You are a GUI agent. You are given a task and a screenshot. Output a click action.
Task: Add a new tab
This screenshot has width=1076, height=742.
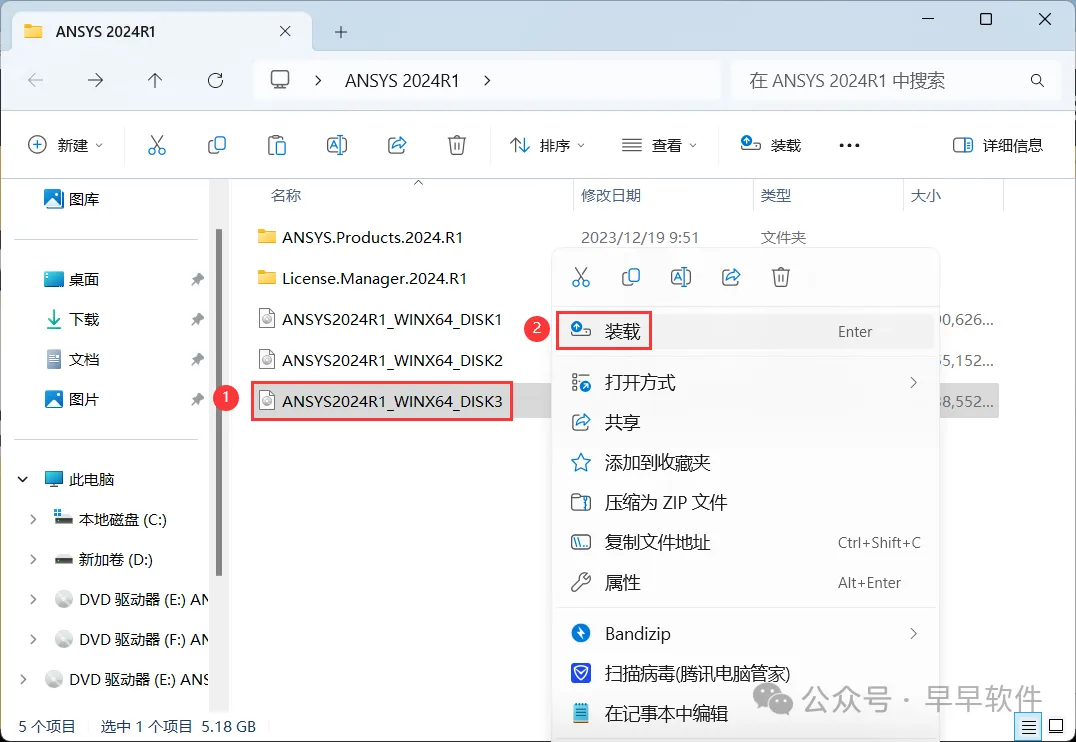pyautogui.click(x=340, y=32)
